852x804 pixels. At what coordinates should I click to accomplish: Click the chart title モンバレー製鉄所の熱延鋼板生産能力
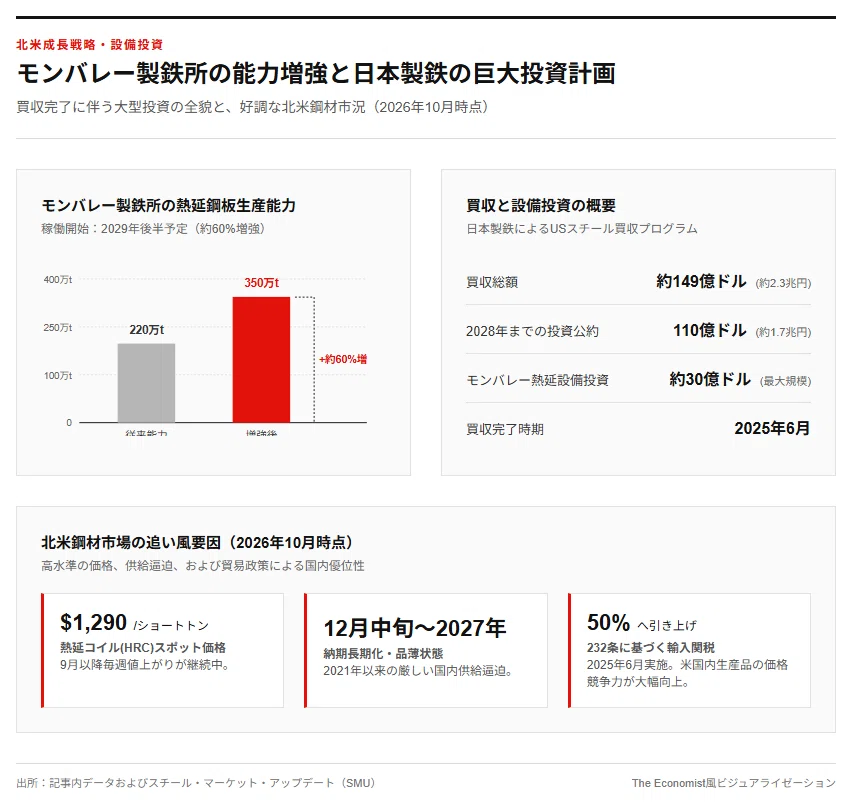click(168, 205)
